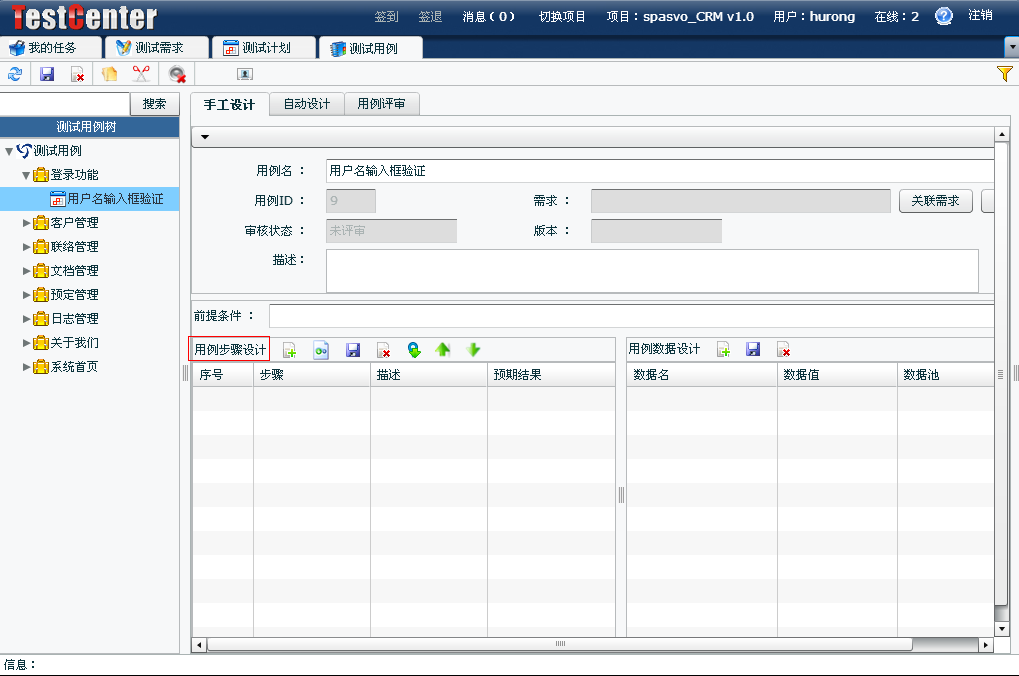
Task: Collapse the form panel with the black arrow
Action: 204,137
